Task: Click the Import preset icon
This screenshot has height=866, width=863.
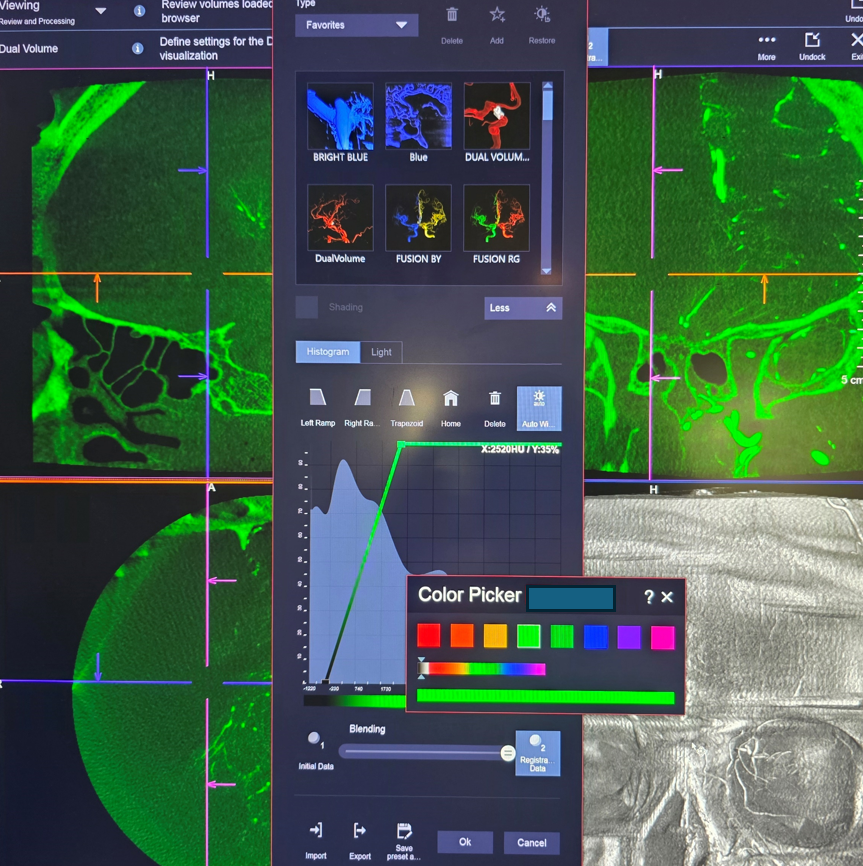Action: (316, 831)
